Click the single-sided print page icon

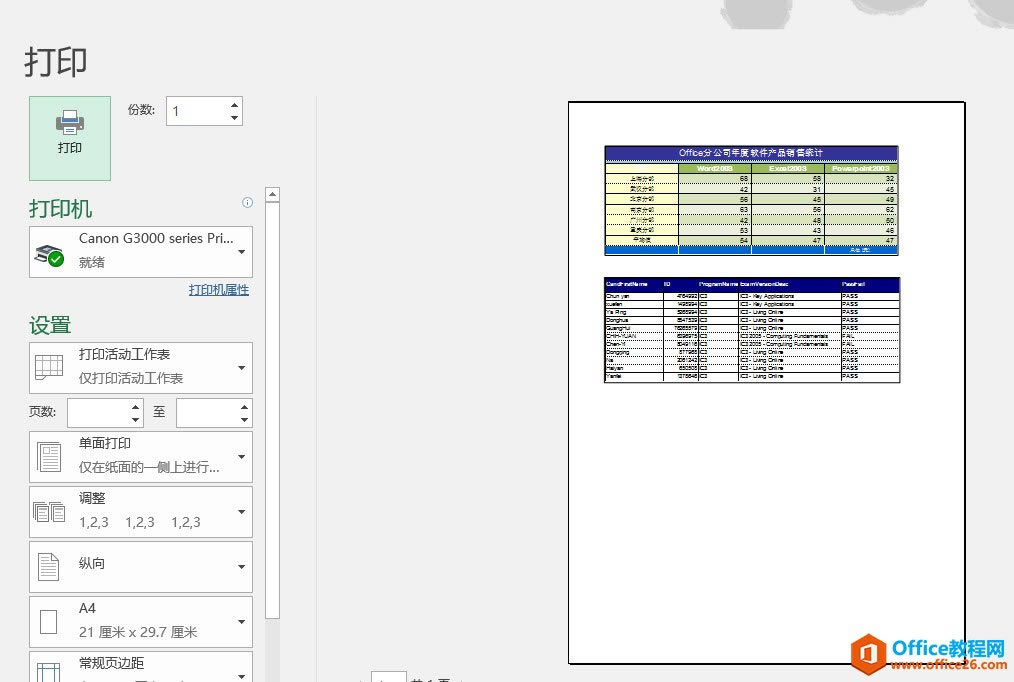pyautogui.click(x=49, y=457)
